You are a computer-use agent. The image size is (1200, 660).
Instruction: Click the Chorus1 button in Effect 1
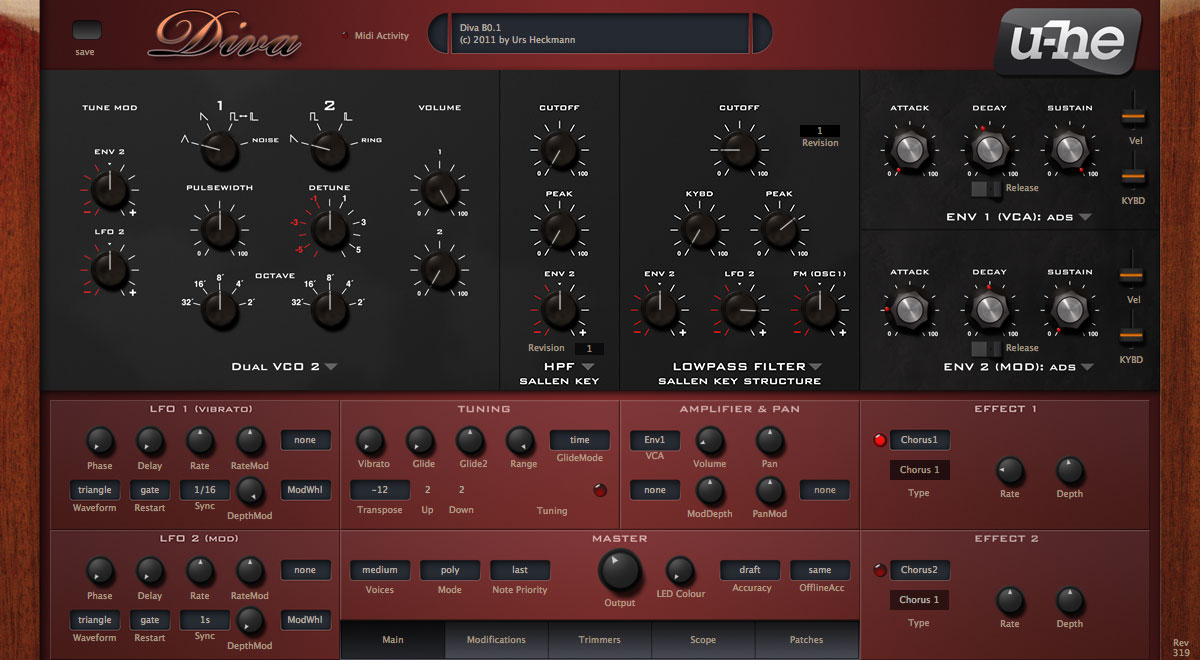920,440
